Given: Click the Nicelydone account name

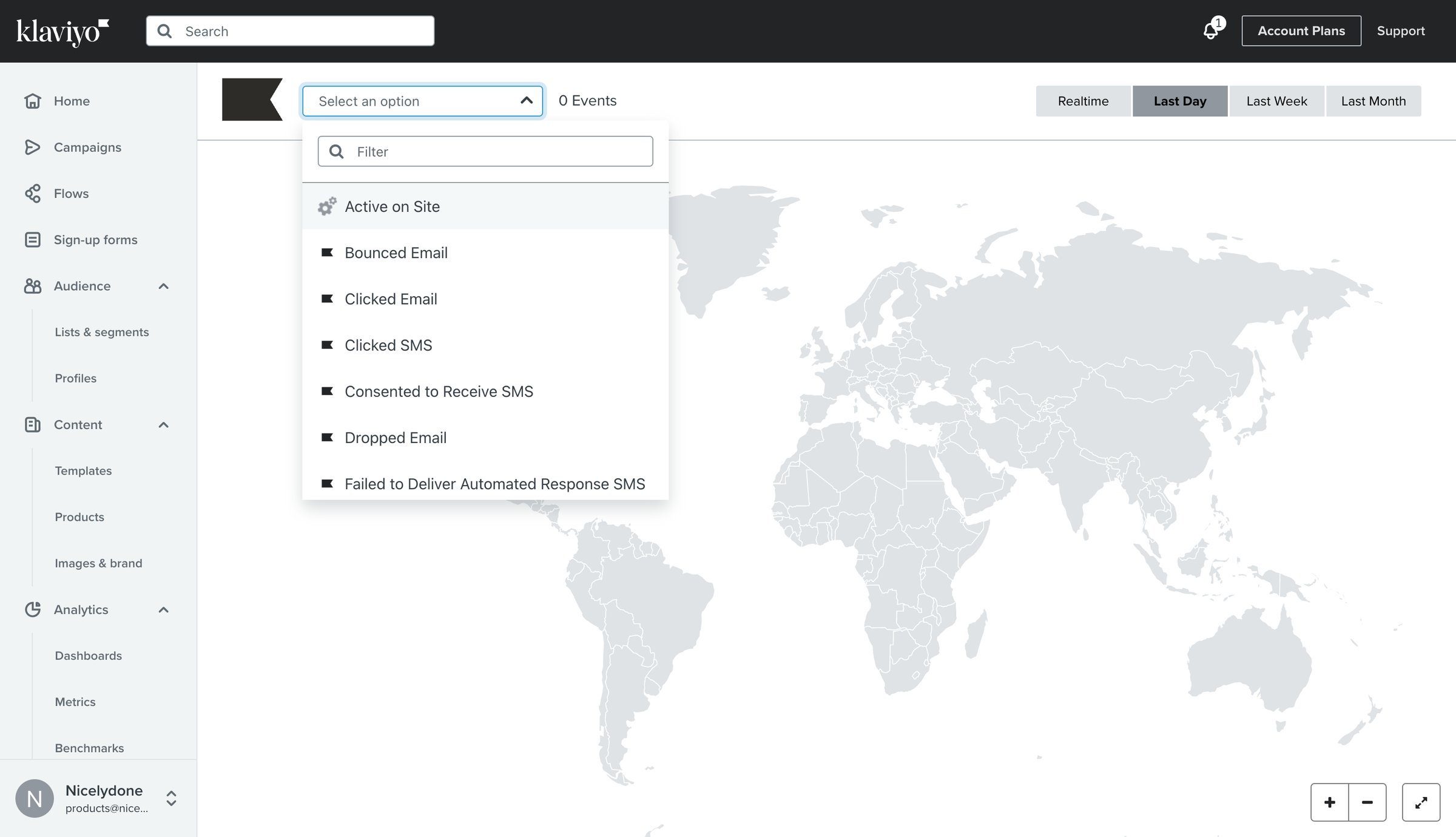Looking at the screenshot, I should tap(104, 790).
